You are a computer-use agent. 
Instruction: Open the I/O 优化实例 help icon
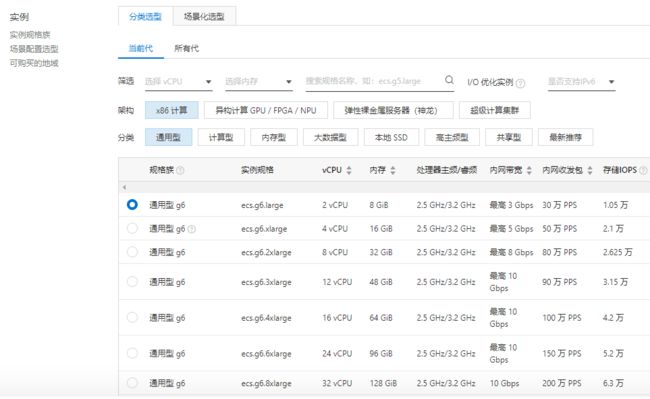coord(520,83)
